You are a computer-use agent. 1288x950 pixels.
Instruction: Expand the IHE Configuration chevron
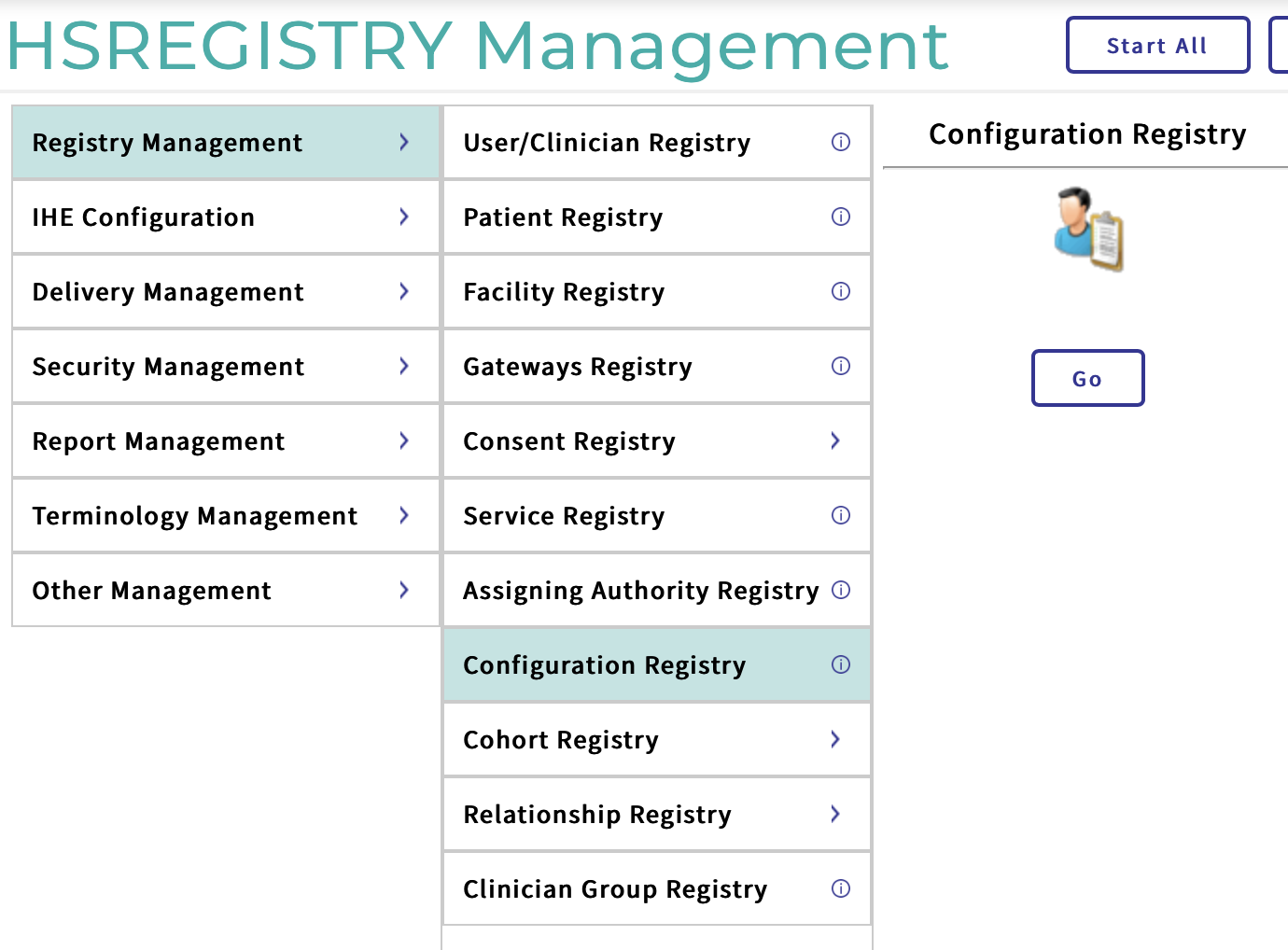(404, 217)
